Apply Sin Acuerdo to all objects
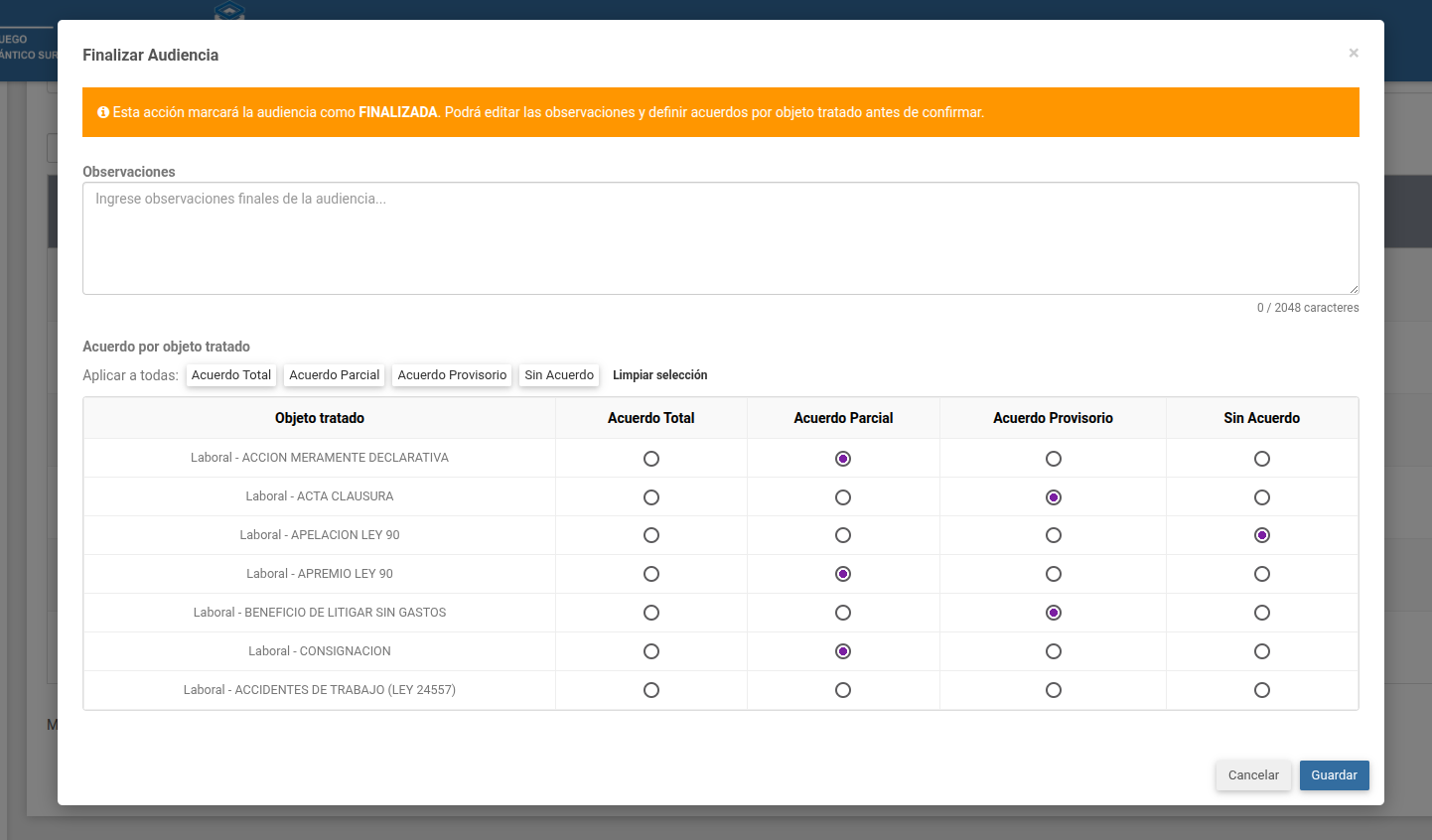 (559, 375)
